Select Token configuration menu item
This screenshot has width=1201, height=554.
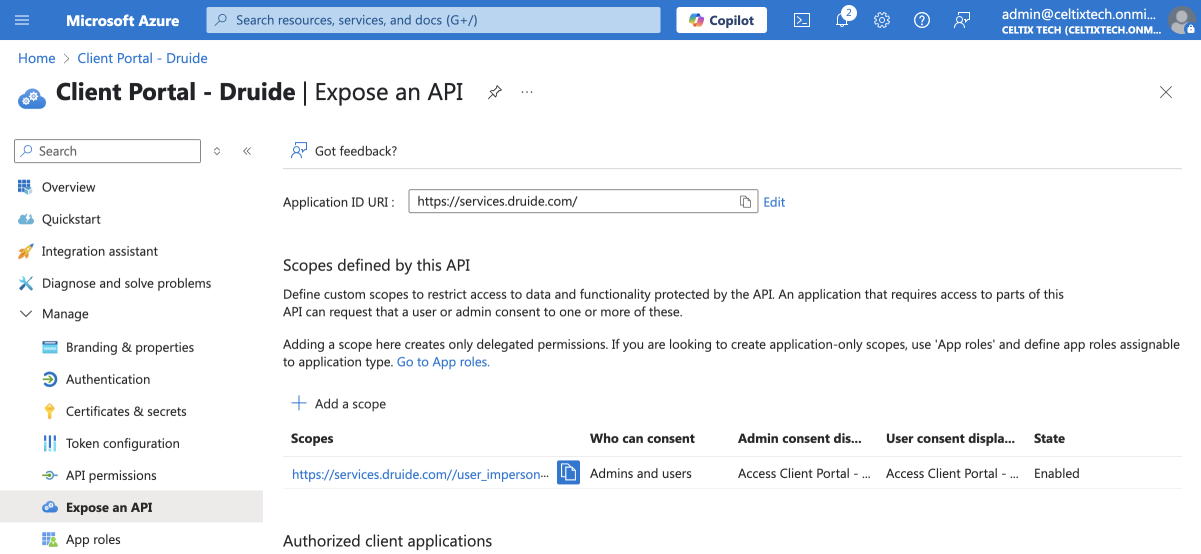point(122,443)
